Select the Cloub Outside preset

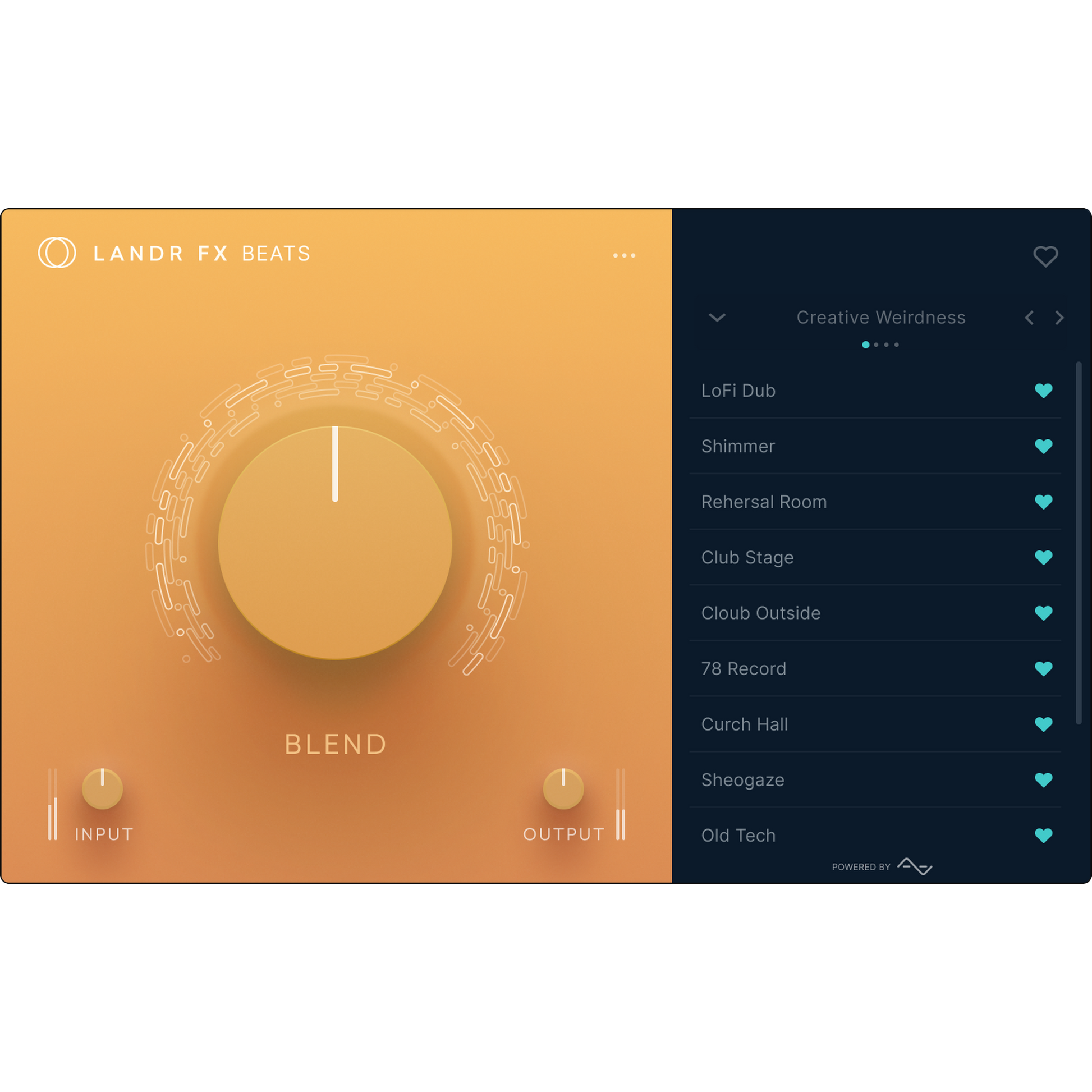click(x=761, y=613)
